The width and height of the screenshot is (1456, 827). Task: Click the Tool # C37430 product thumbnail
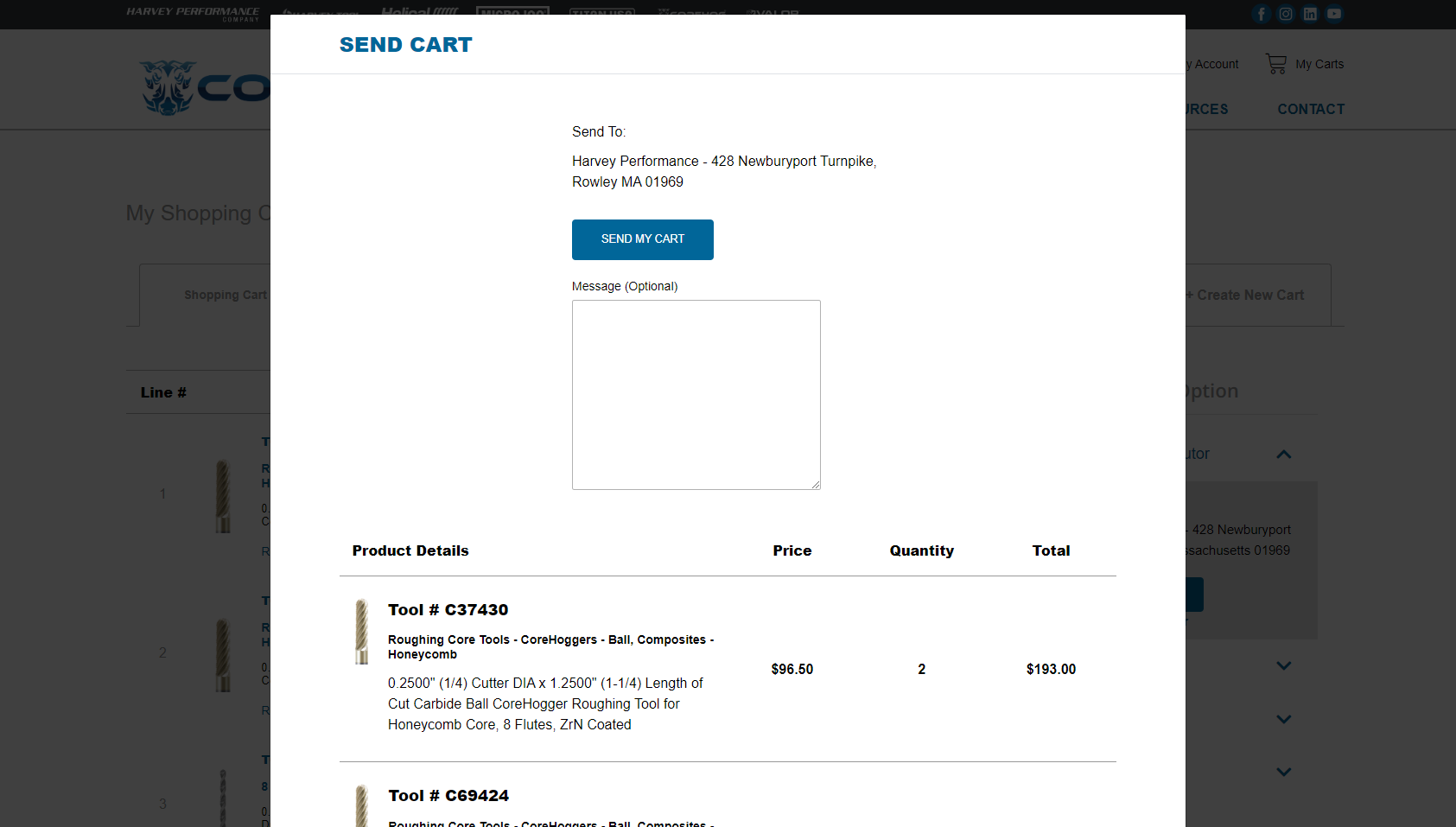pos(362,632)
